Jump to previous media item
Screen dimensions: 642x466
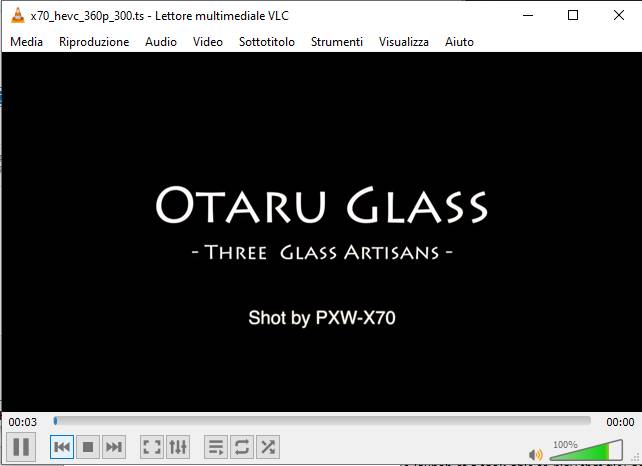[x=62, y=447]
